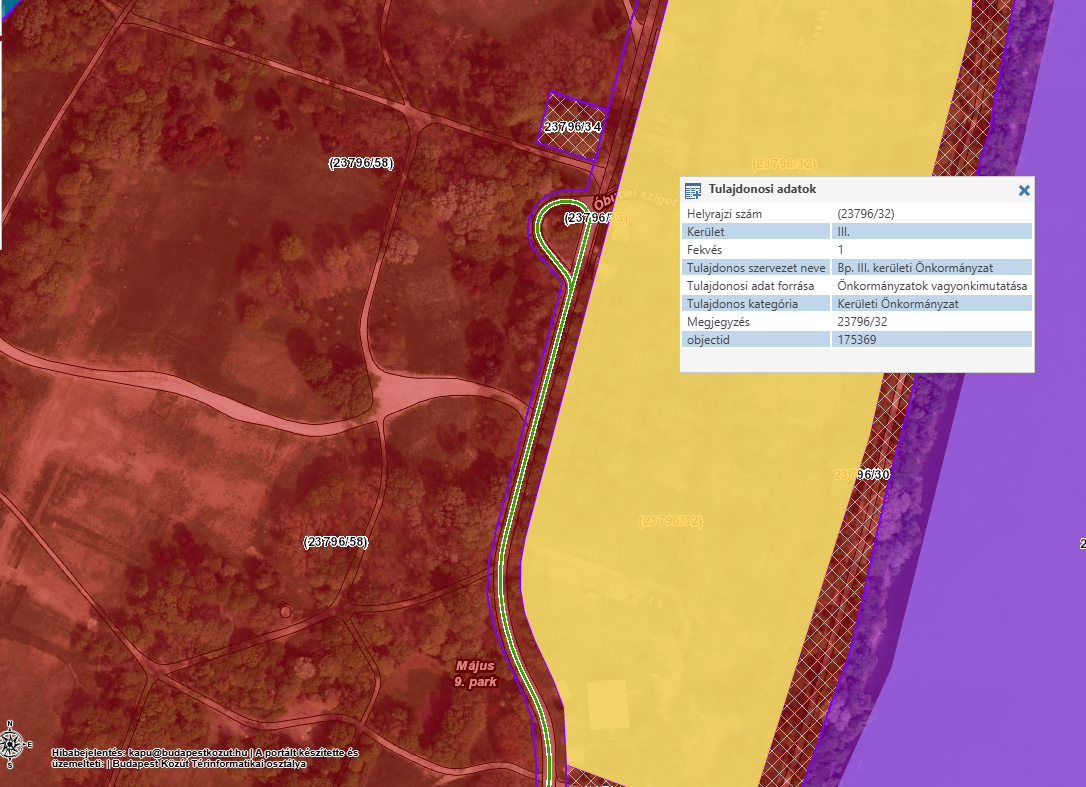Image resolution: width=1086 pixels, height=787 pixels.
Task: Open the kapu@budapestkozut.hu email link
Action: click(189, 752)
